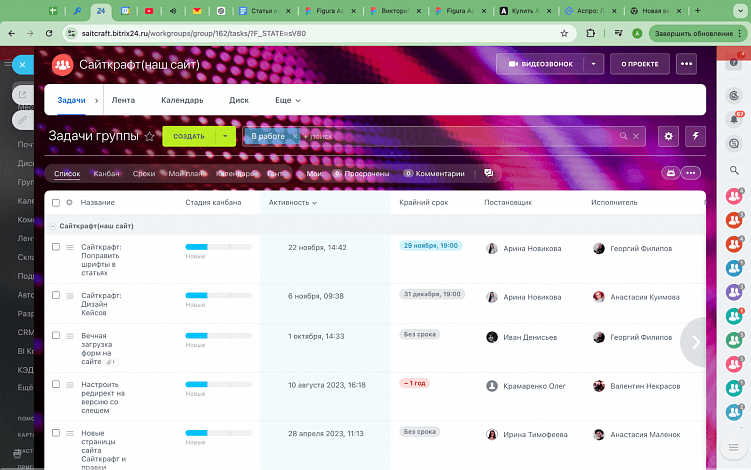Viewport: 751px width, 470px height.
Task: Click the search magnifier in filter field
Action: (x=623, y=136)
